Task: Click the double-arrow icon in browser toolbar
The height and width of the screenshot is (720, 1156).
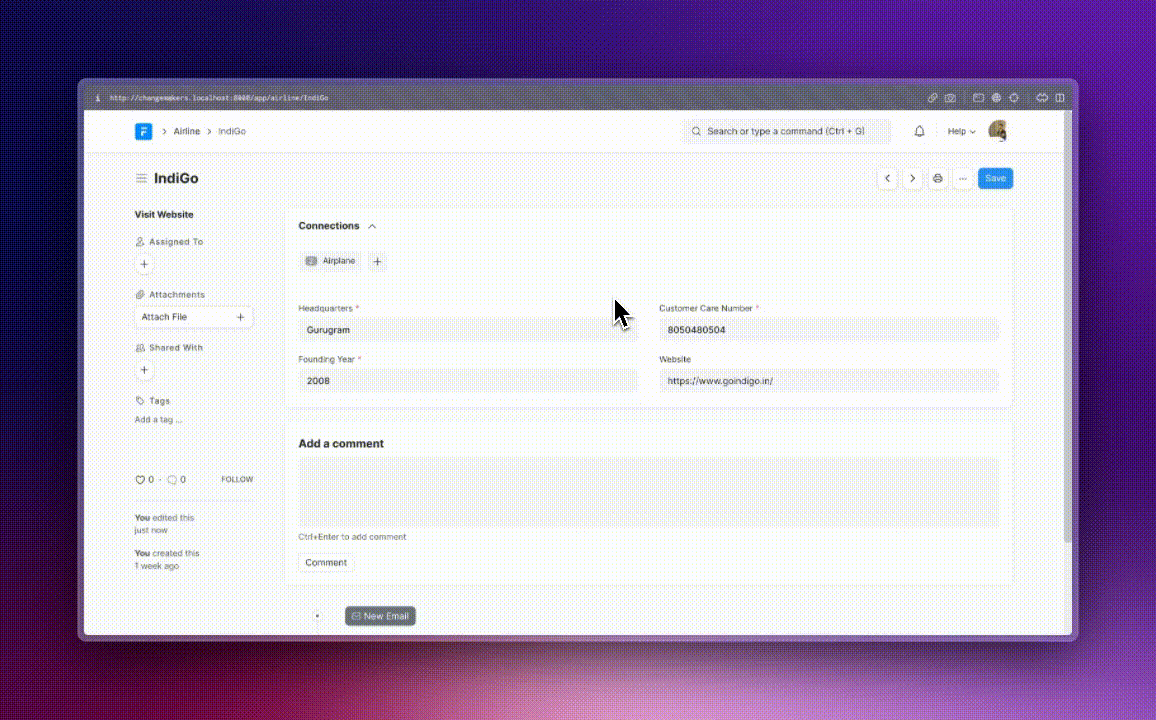Action: 1042,97
